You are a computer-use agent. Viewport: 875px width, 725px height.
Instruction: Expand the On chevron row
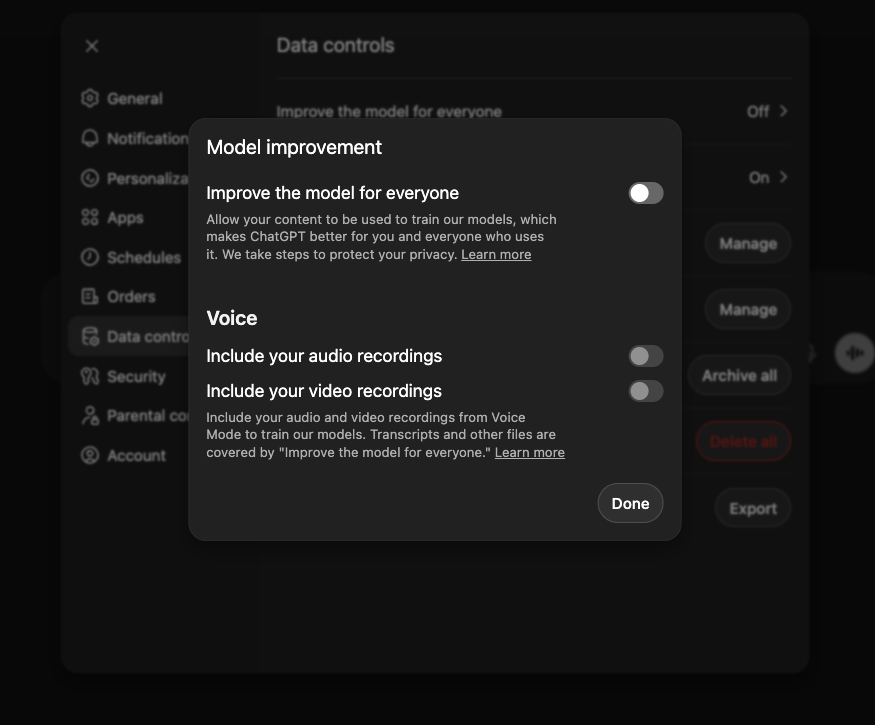pos(768,177)
